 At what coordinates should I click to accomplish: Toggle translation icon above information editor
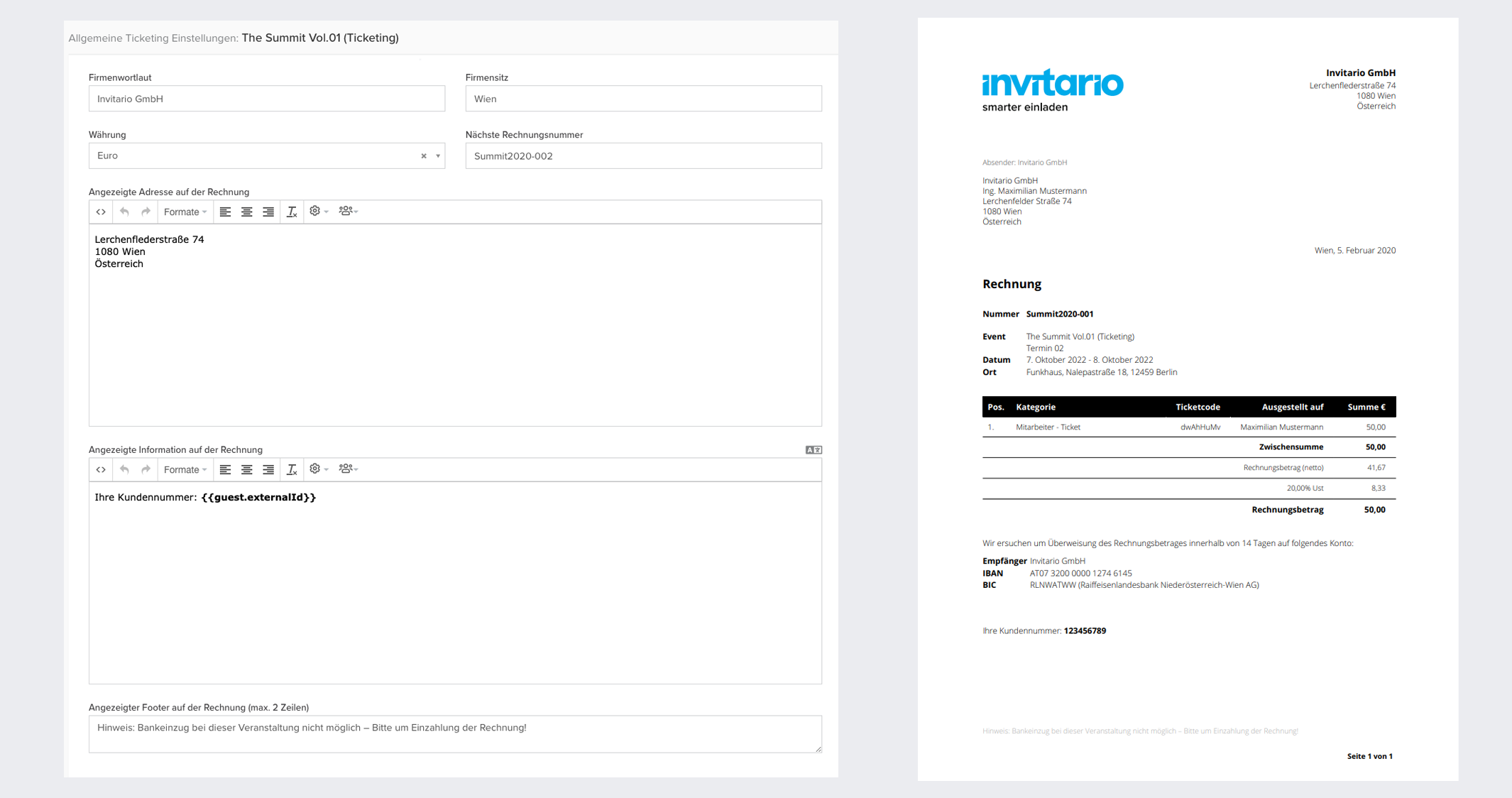point(813,450)
